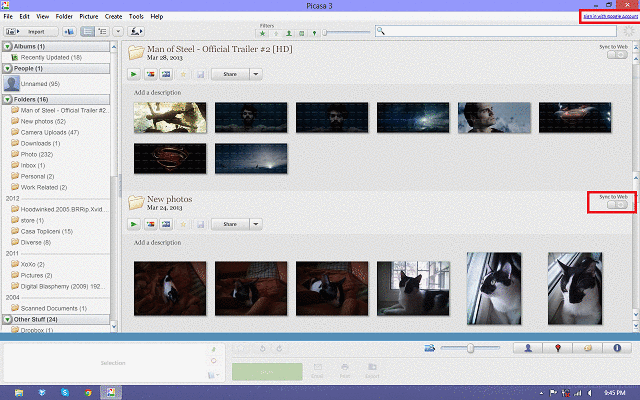Create movie presentation for New photos folder
The height and width of the screenshot is (400, 640).
click(x=166, y=224)
